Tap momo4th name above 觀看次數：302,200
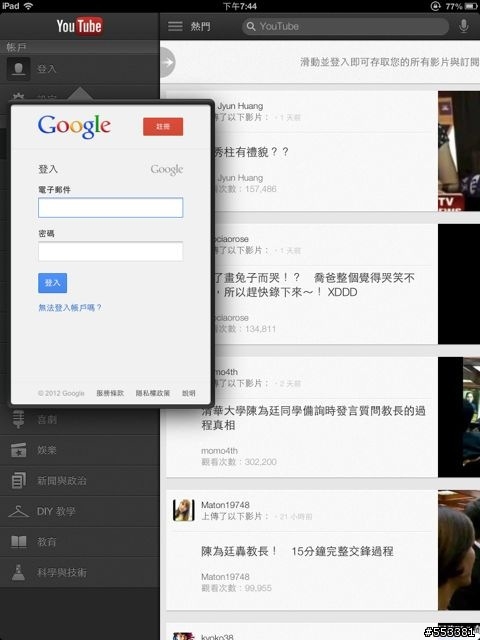 click(220, 451)
